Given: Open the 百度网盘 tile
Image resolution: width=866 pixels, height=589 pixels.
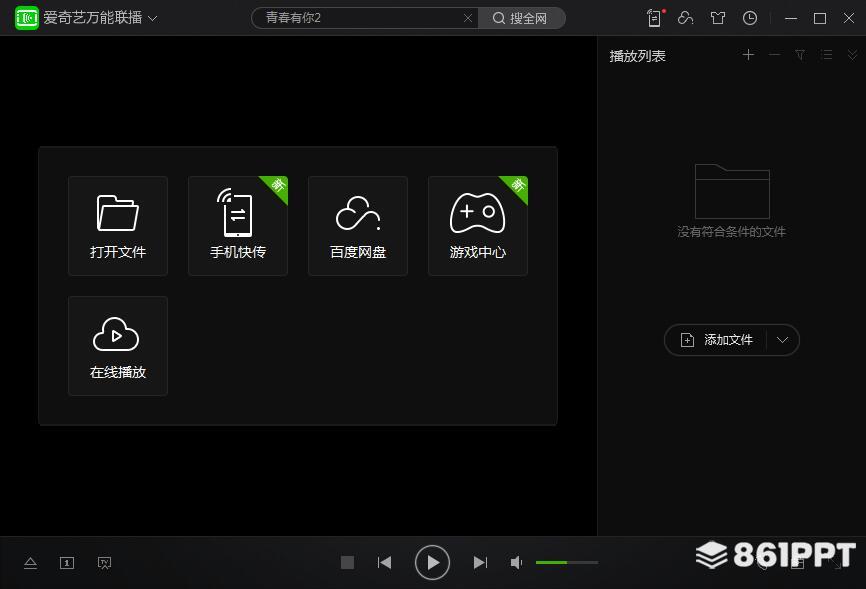Looking at the screenshot, I should (x=358, y=226).
